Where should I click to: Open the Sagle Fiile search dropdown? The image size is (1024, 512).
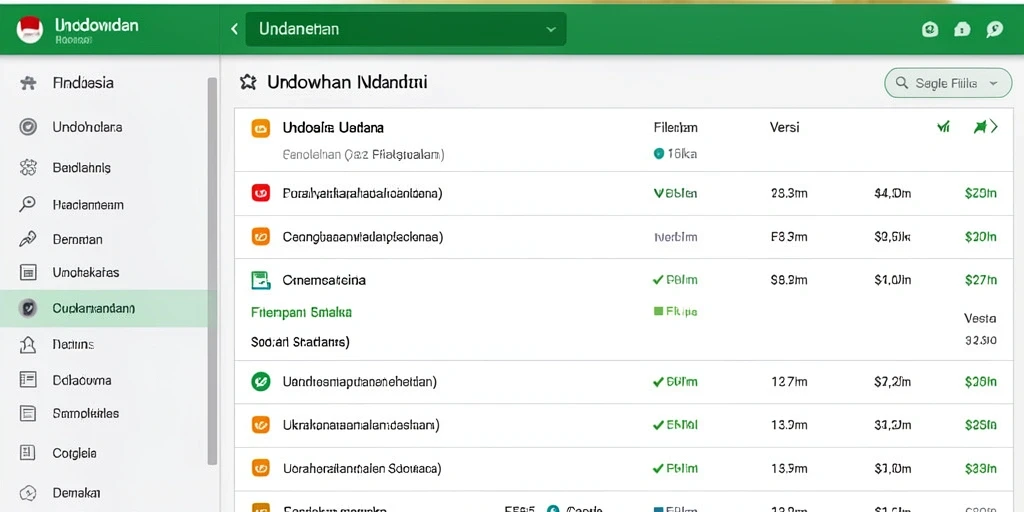point(948,83)
